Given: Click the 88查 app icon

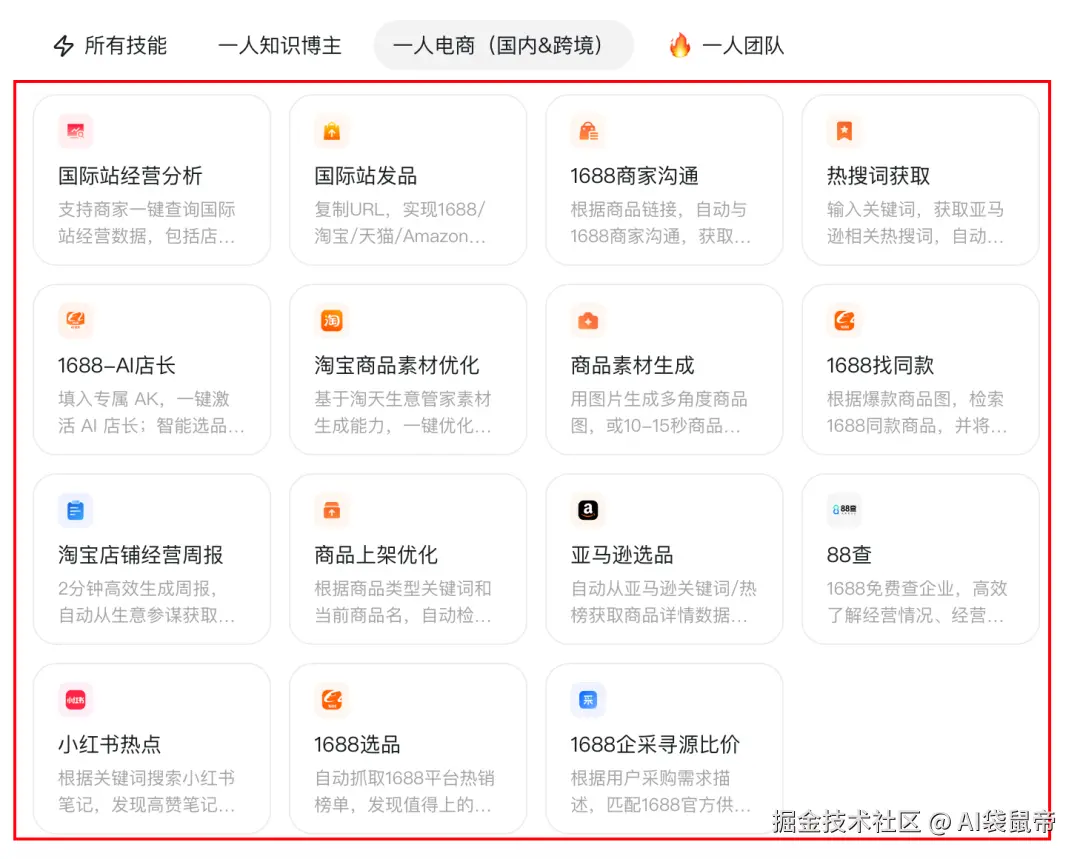Looking at the screenshot, I should point(843,510).
